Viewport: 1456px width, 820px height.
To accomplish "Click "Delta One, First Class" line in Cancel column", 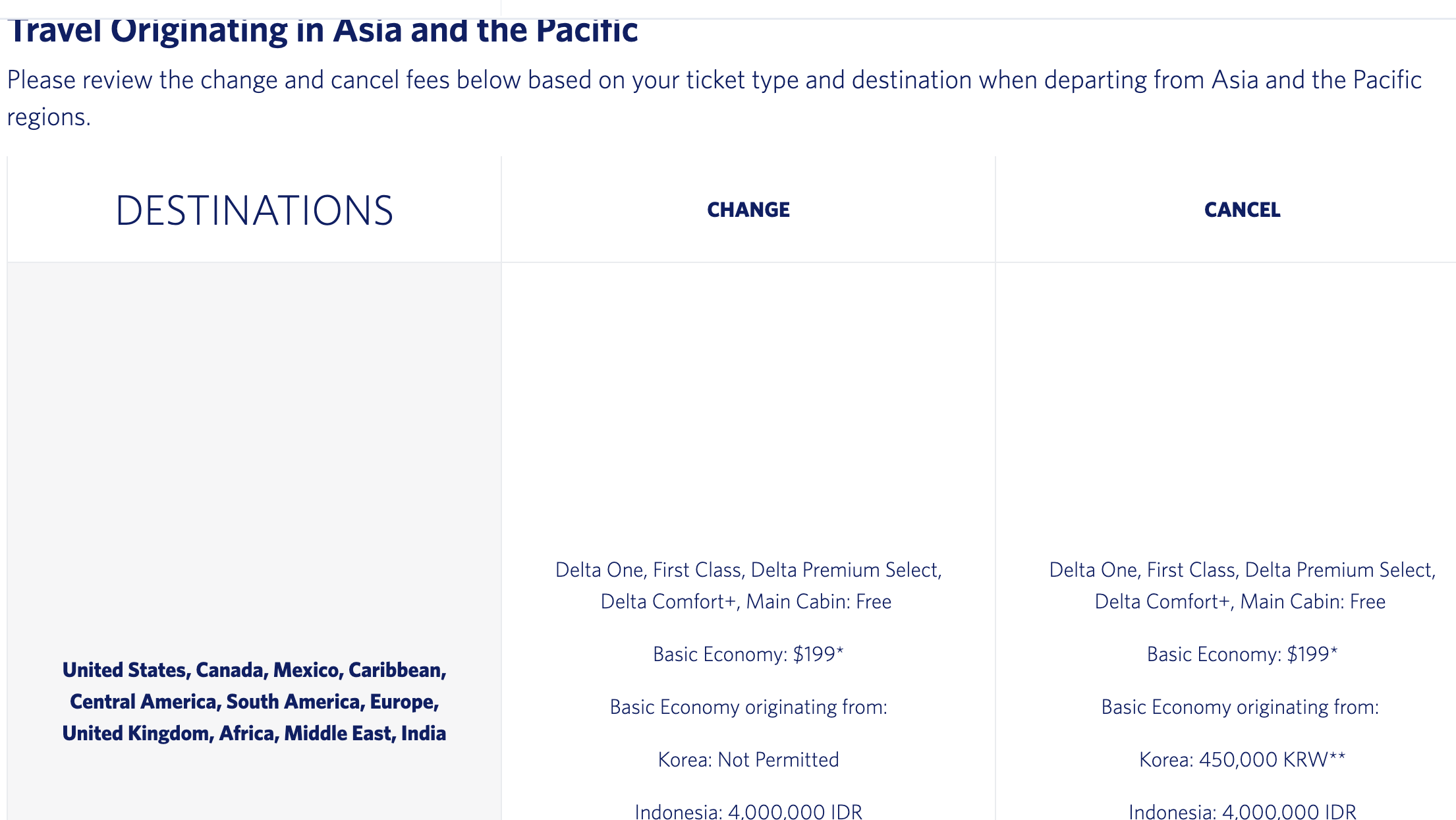I will click(x=1242, y=570).
